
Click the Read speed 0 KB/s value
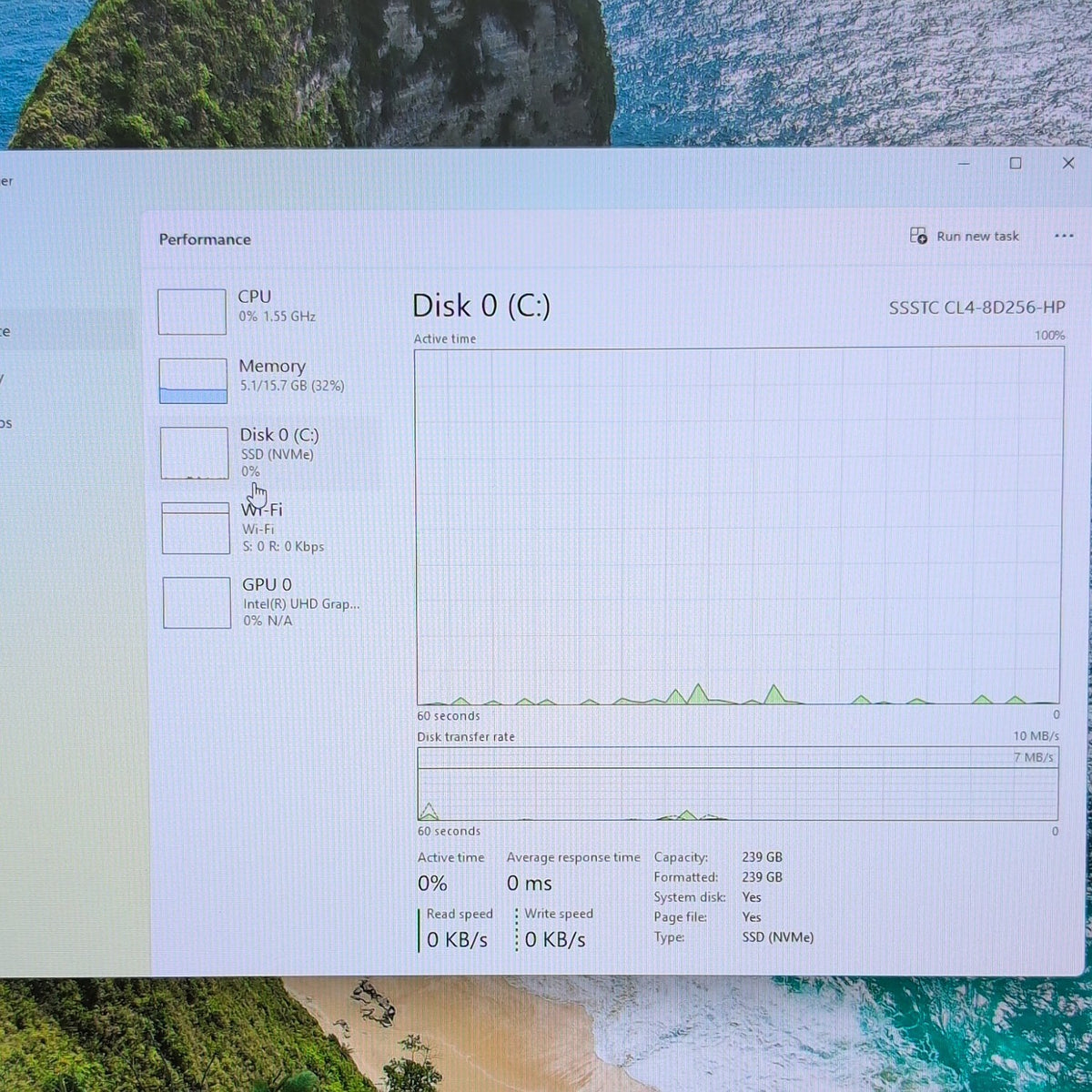pyautogui.click(x=457, y=940)
